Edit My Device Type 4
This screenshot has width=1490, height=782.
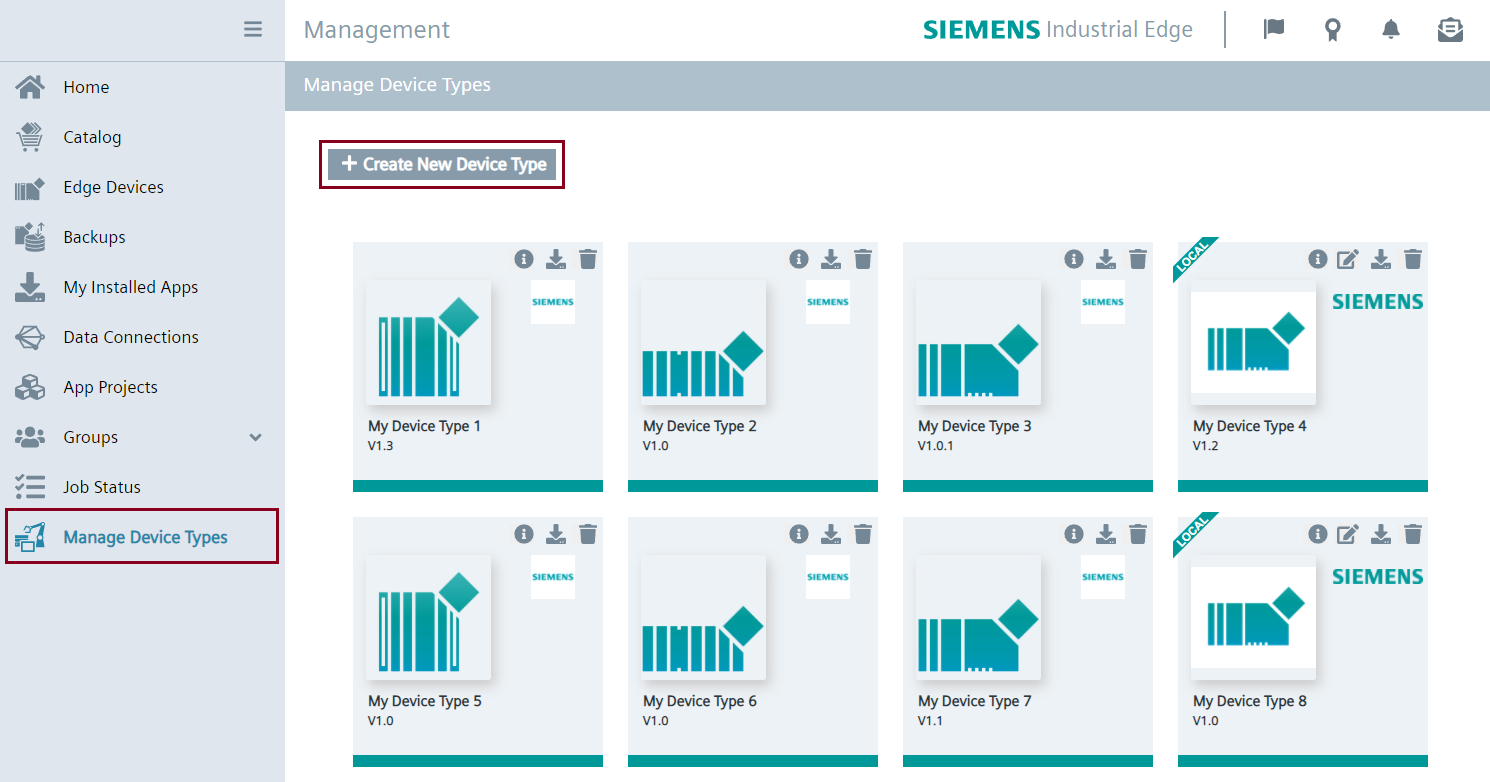click(x=1348, y=259)
